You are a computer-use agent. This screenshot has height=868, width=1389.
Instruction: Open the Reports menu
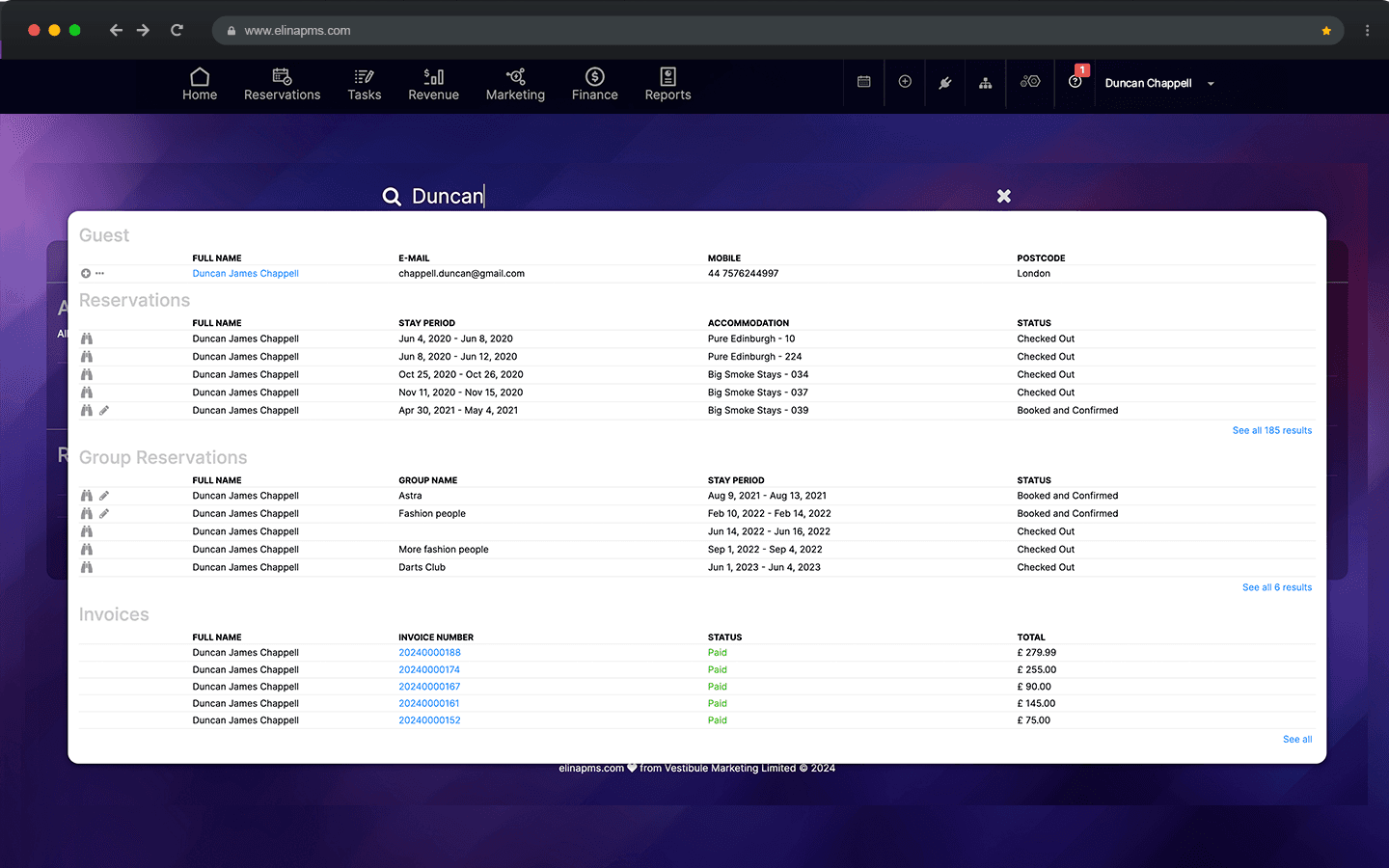point(667,84)
